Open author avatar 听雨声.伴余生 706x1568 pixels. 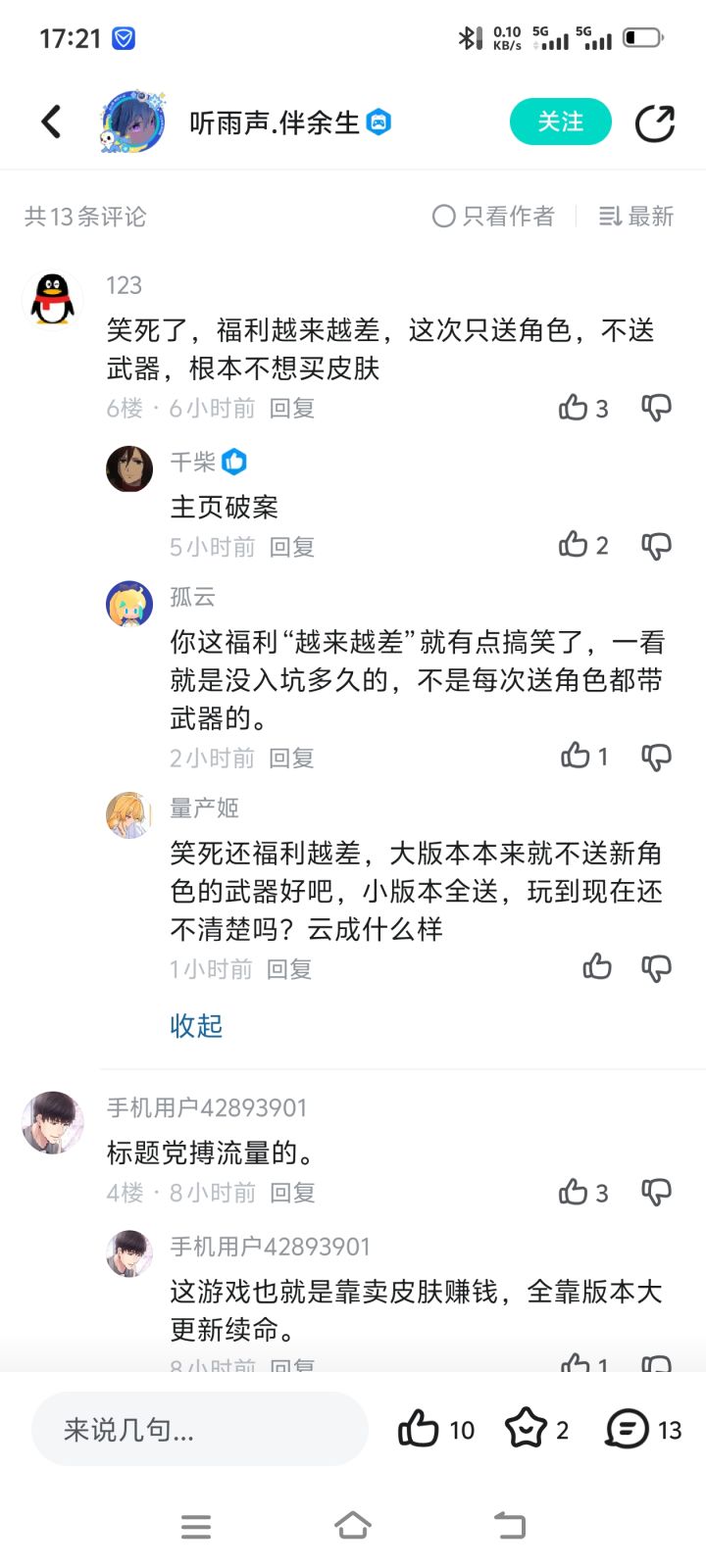click(x=132, y=122)
